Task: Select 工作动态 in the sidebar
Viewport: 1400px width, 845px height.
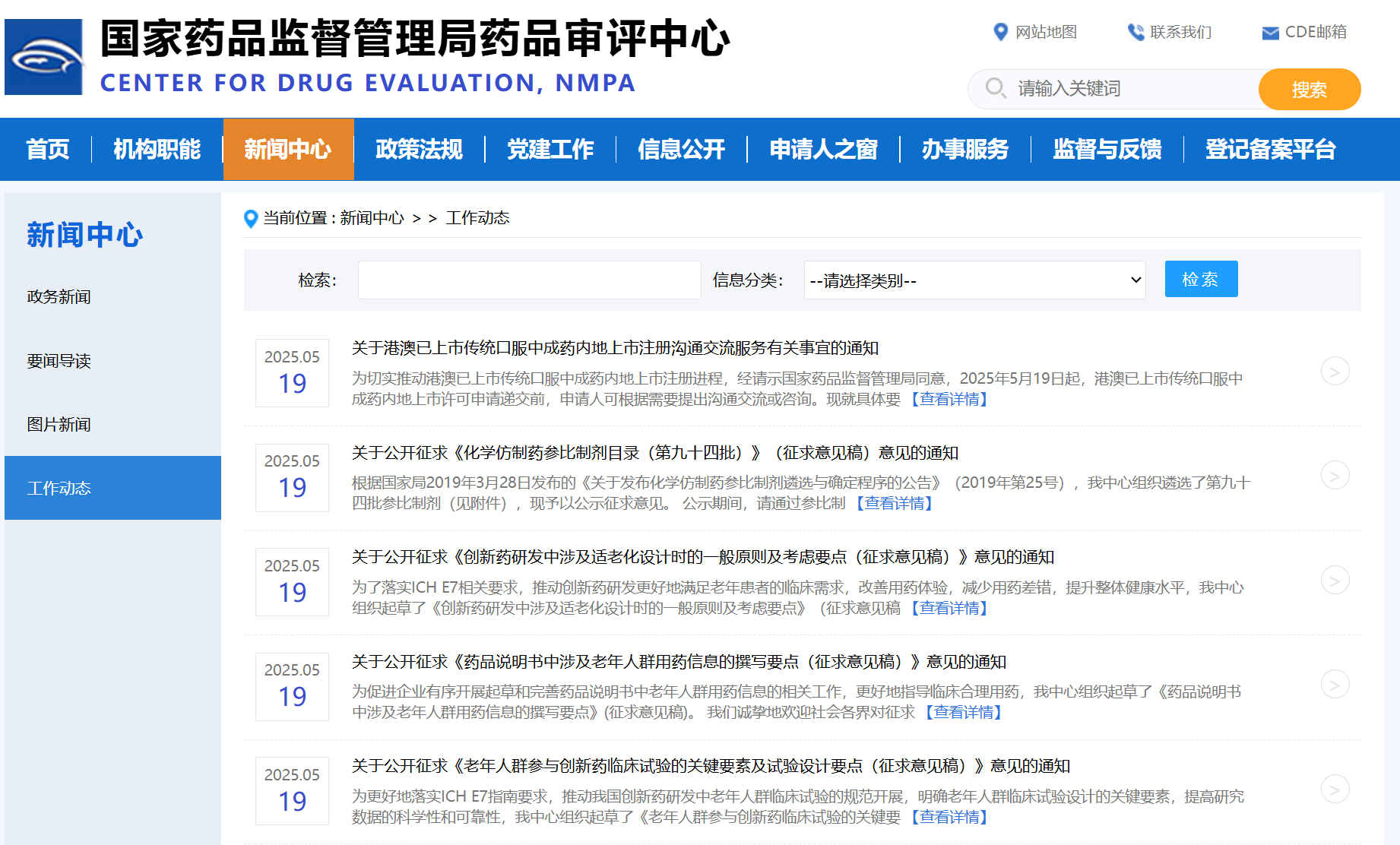Action: tap(112, 488)
